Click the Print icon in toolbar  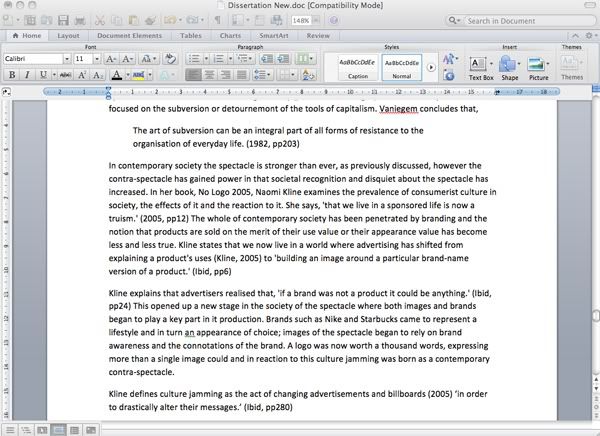tap(80, 20)
